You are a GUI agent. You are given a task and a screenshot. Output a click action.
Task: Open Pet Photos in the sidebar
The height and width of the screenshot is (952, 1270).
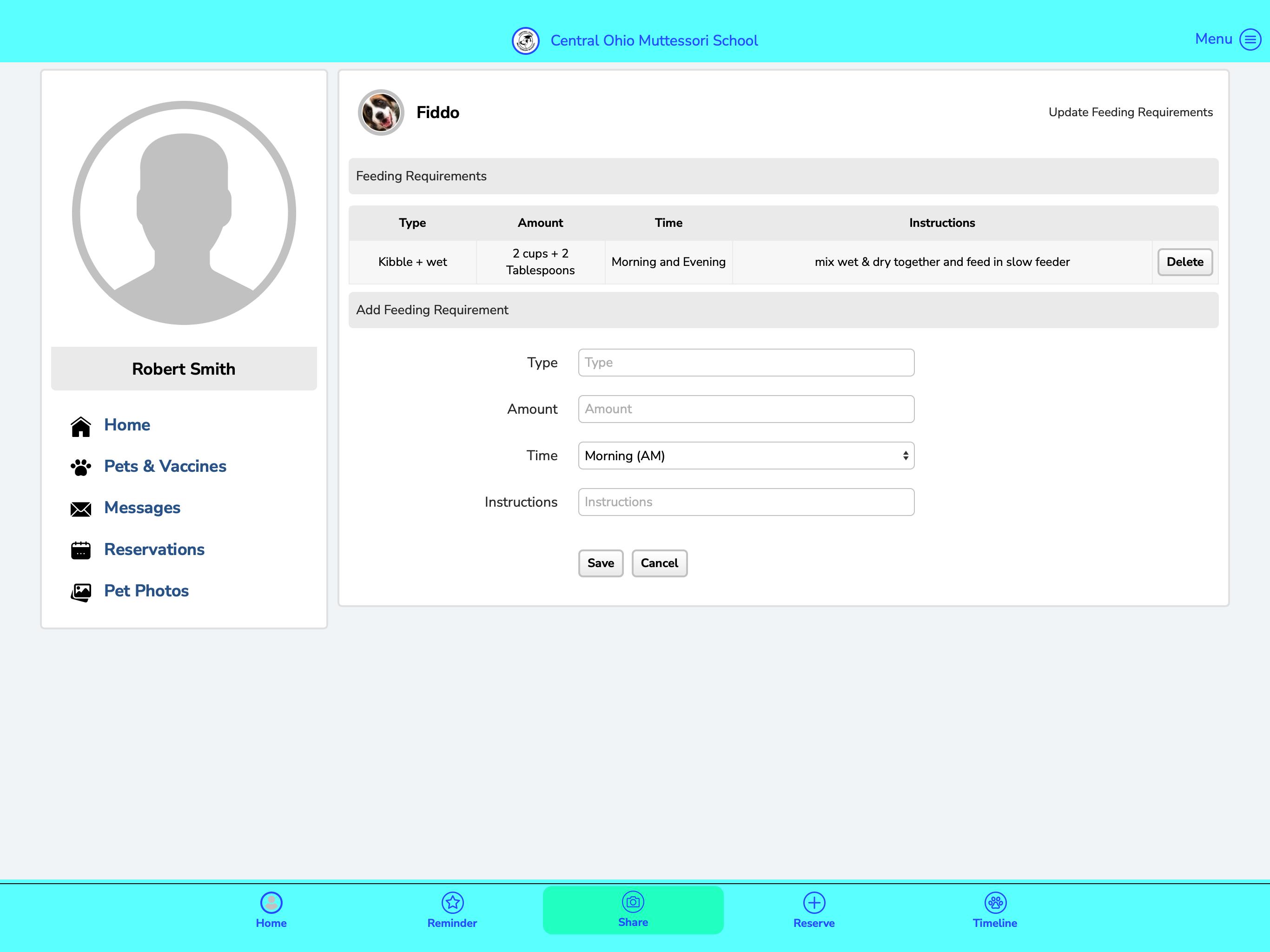point(146,591)
